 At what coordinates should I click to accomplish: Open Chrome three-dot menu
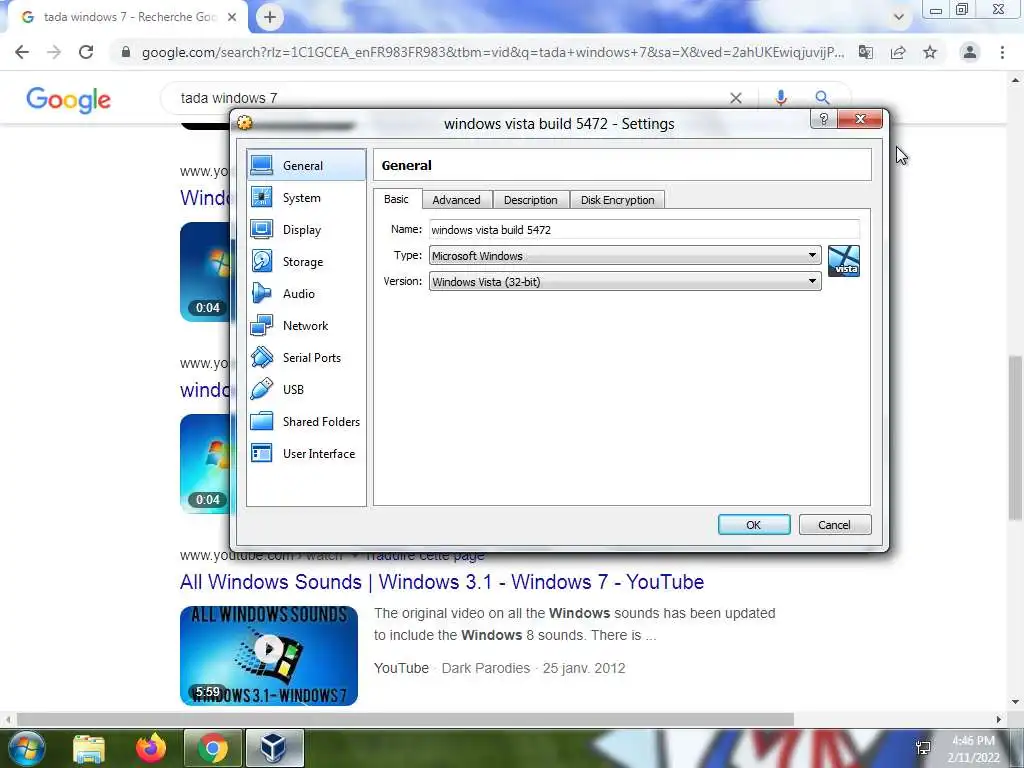pyautogui.click(x=1002, y=52)
